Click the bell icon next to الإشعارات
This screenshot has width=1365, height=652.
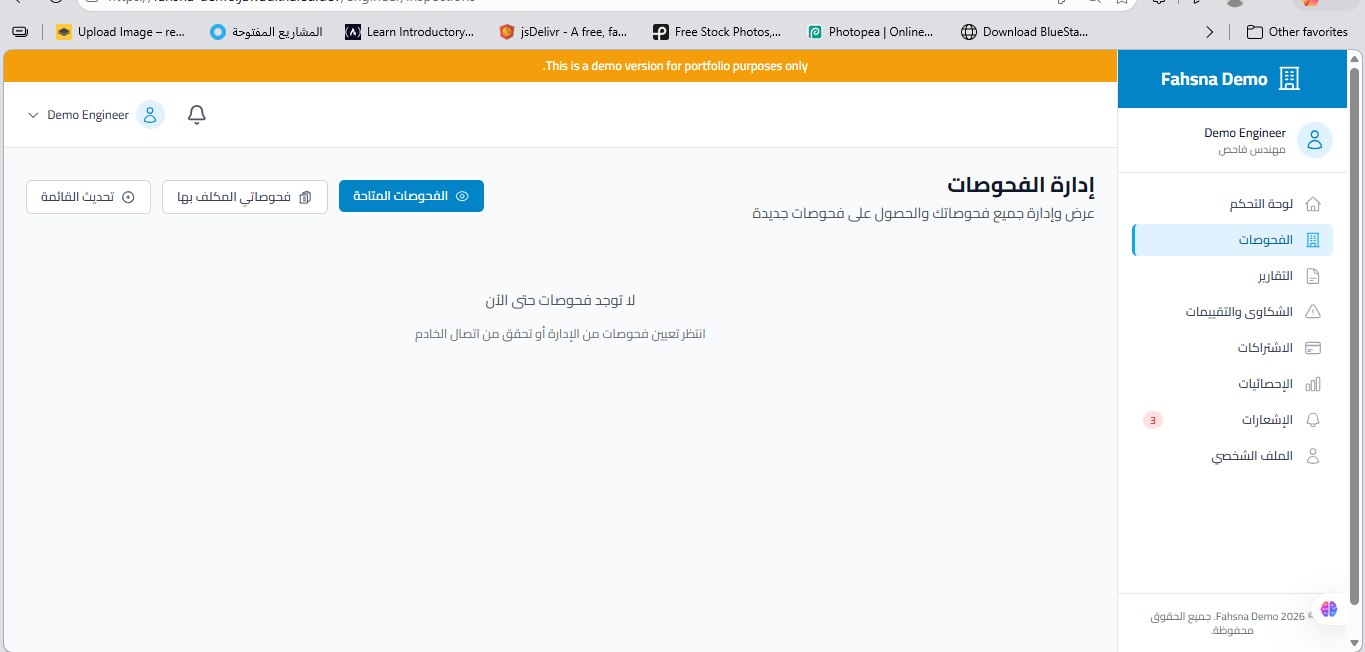click(x=1313, y=420)
